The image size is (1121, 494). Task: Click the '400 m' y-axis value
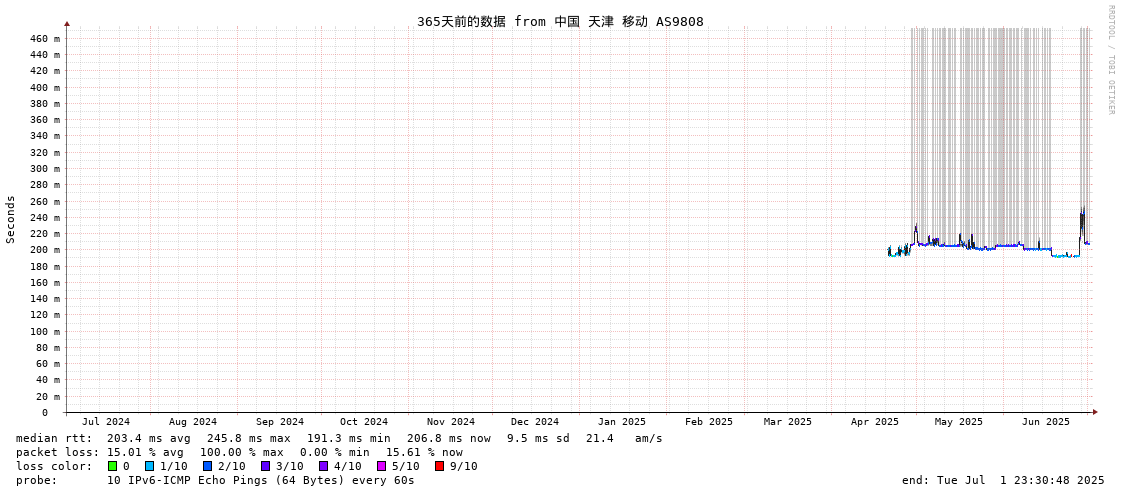pos(46,87)
